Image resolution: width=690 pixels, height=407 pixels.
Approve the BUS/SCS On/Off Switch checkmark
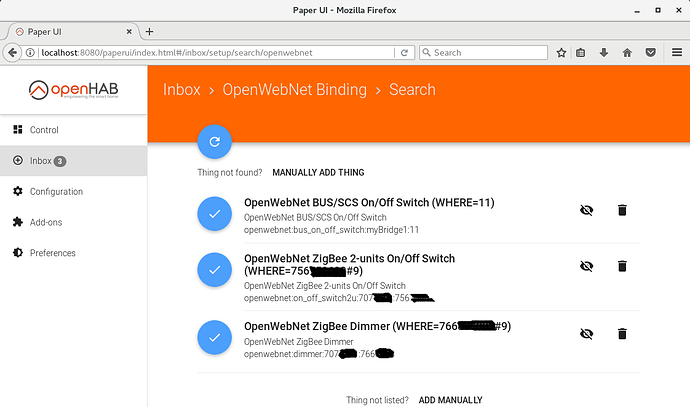[214, 214]
